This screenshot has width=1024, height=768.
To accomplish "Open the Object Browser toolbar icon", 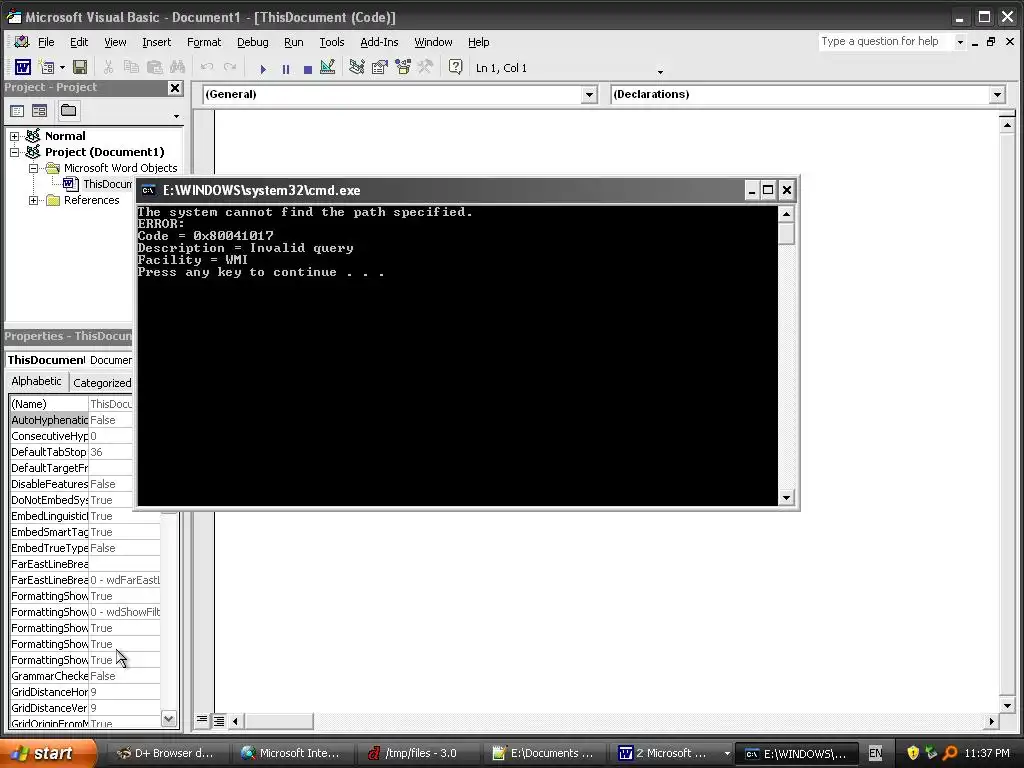I will click(x=403, y=67).
